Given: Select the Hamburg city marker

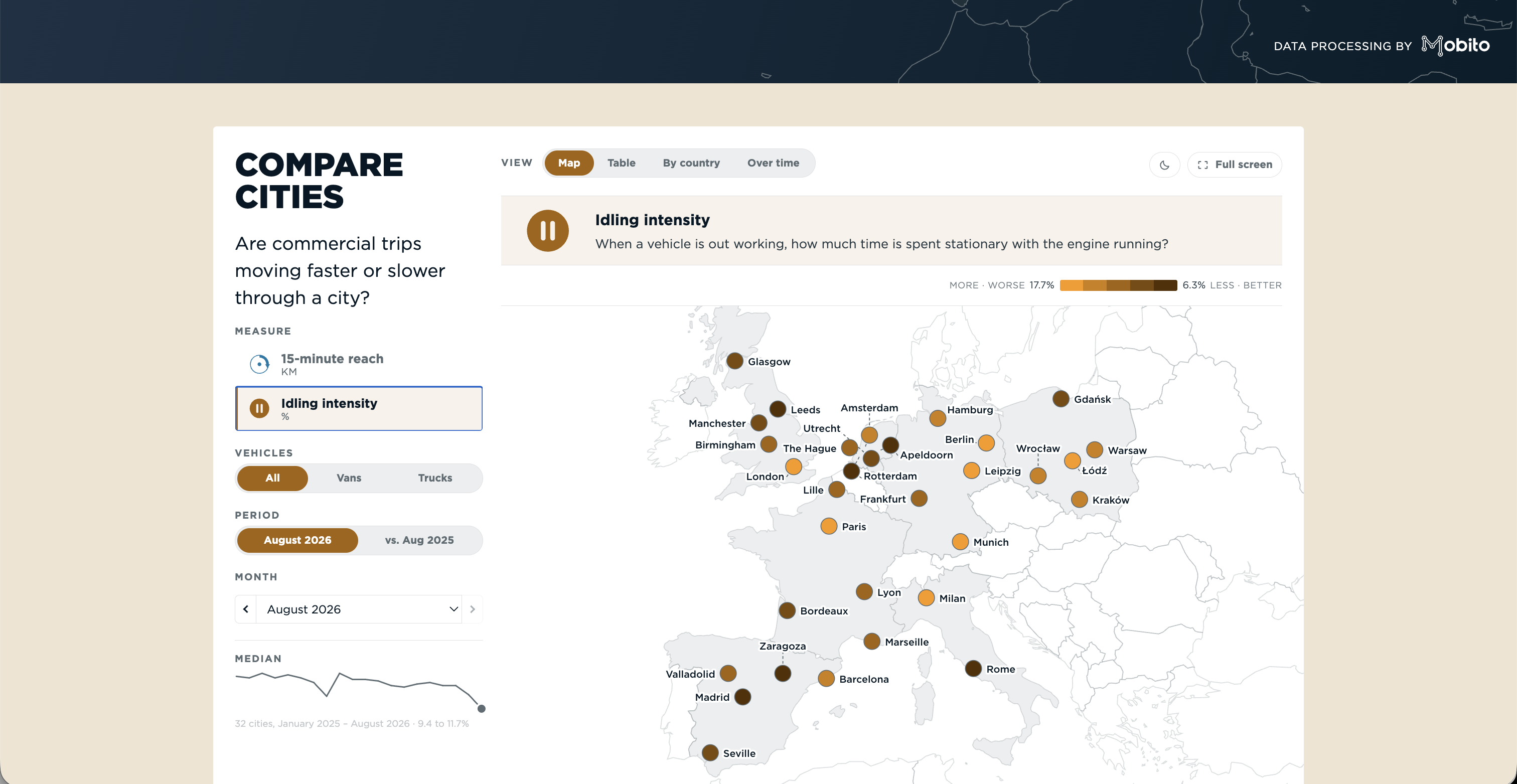Looking at the screenshot, I should point(938,419).
